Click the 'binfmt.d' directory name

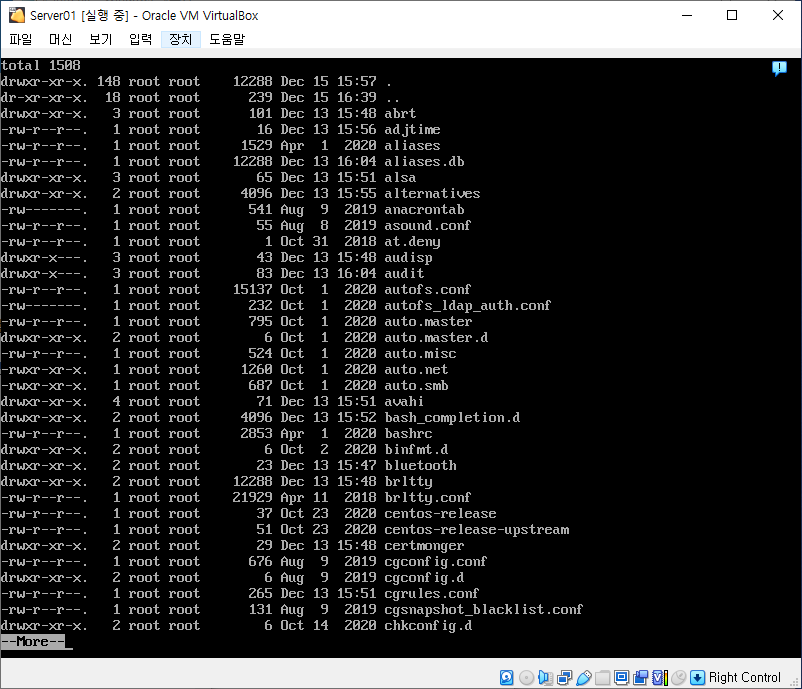(x=416, y=450)
